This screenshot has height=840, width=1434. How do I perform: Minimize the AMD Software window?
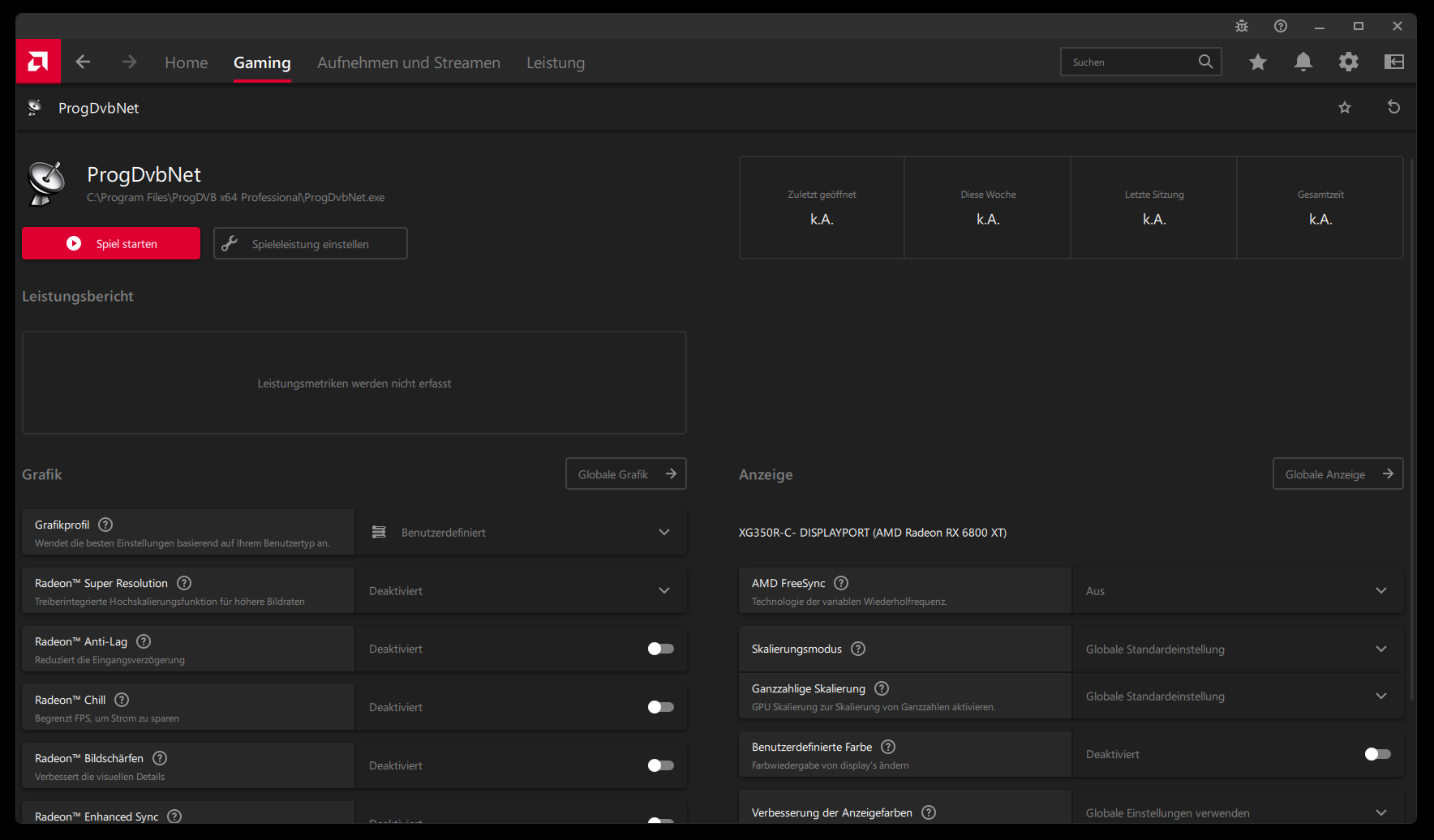1320,26
